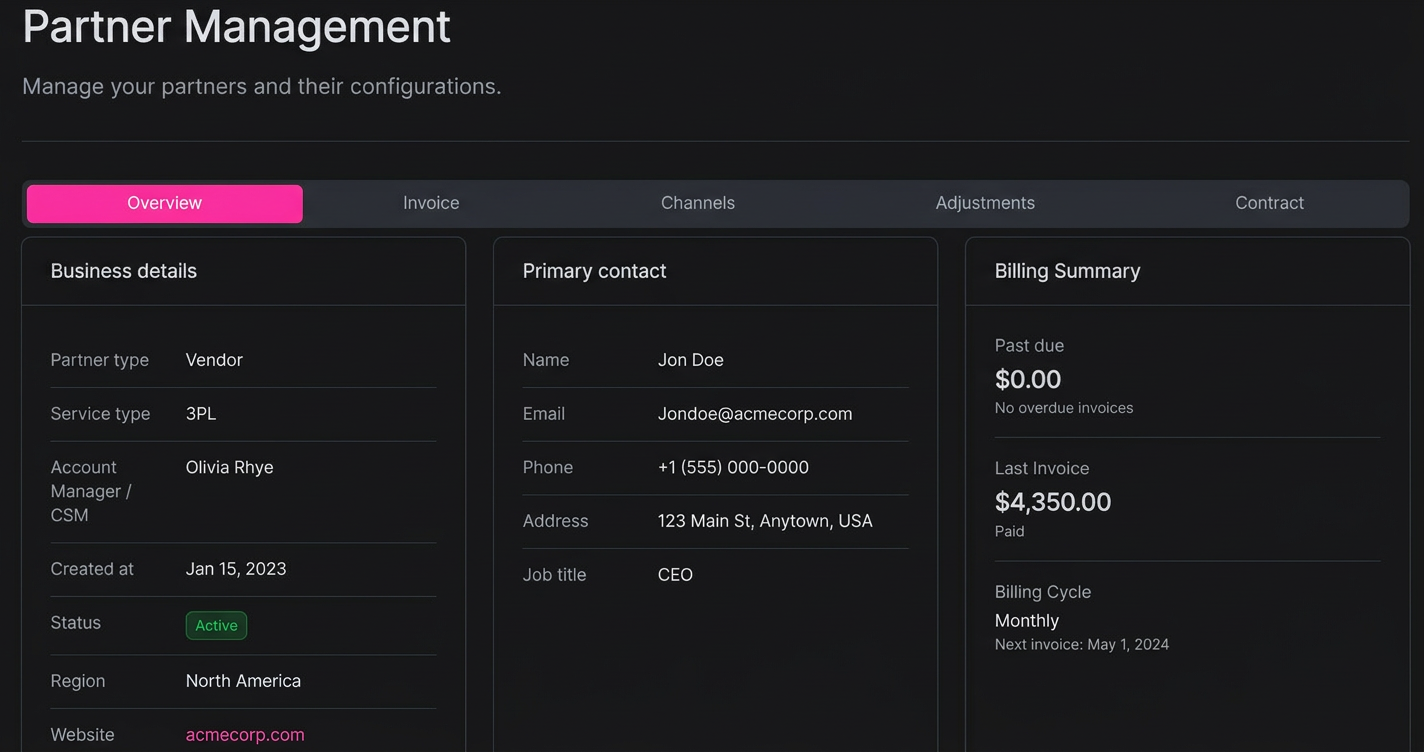Viewport: 1424px width, 752px height.
Task: Open the Channels tab
Action: click(698, 203)
